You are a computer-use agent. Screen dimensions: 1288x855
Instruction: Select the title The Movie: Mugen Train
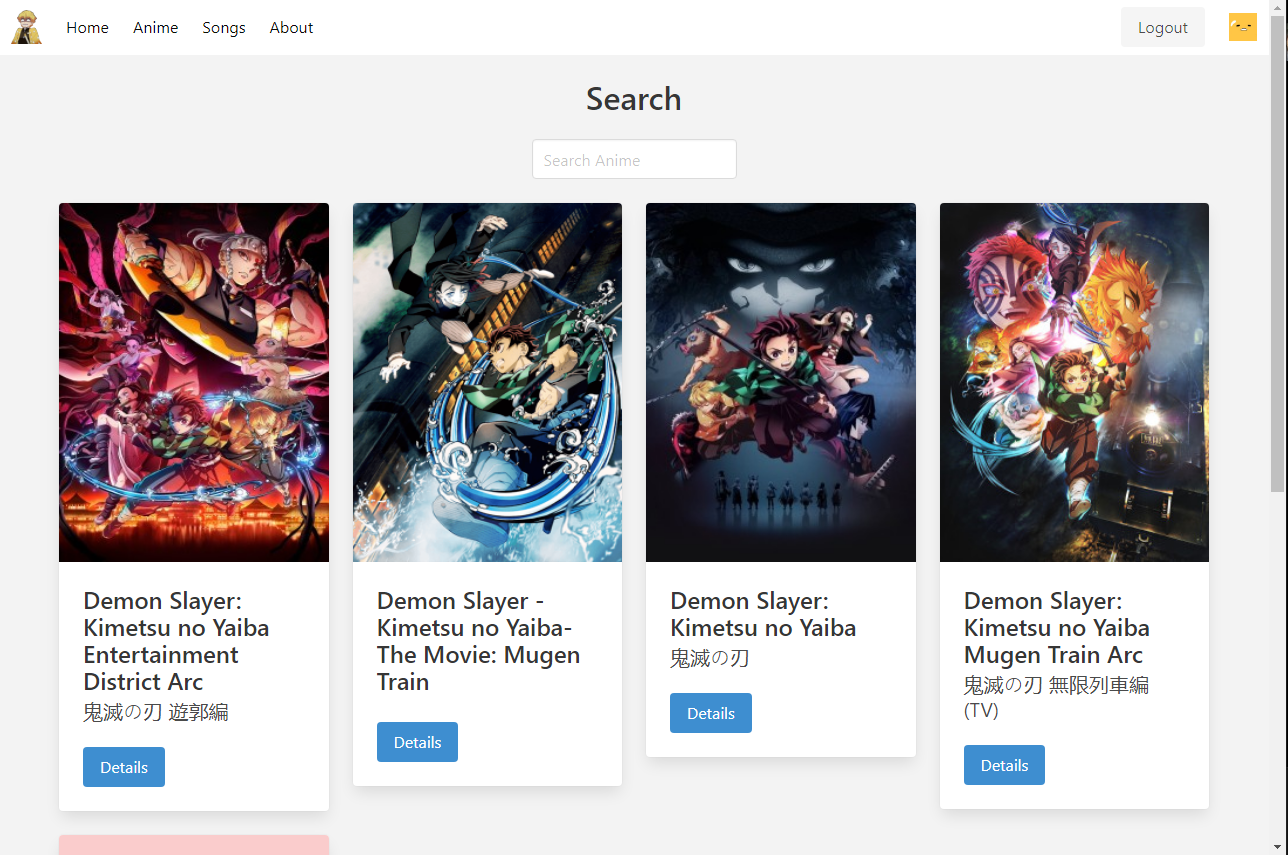pos(478,641)
